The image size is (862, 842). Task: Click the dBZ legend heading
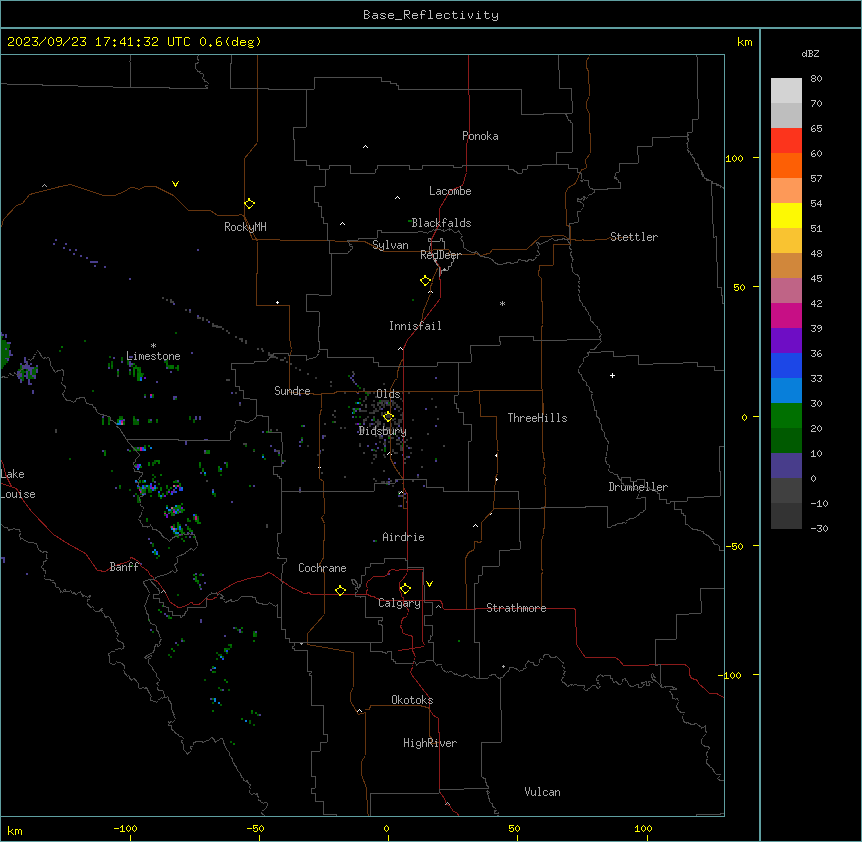pos(810,53)
